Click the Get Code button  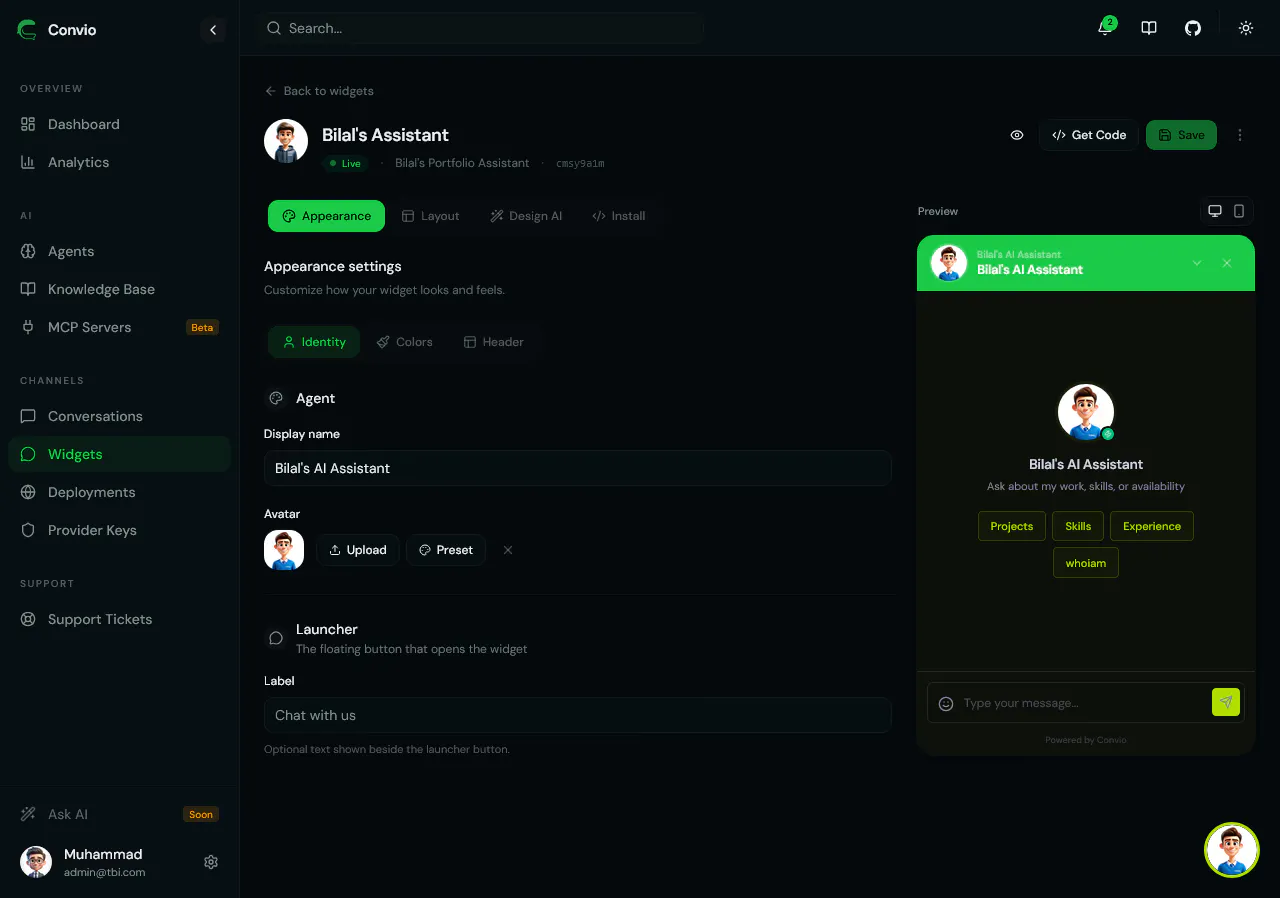(x=1089, y=135)
